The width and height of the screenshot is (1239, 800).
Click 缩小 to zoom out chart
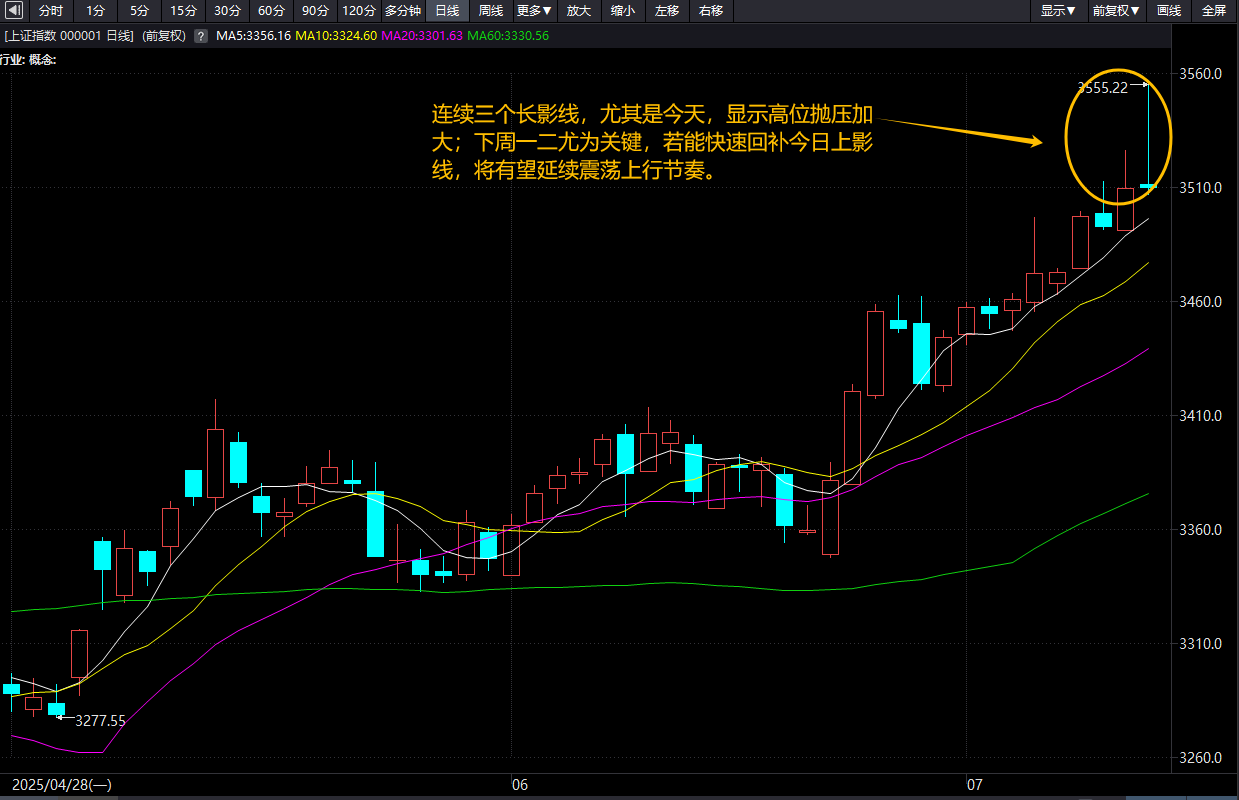(623, 11)
